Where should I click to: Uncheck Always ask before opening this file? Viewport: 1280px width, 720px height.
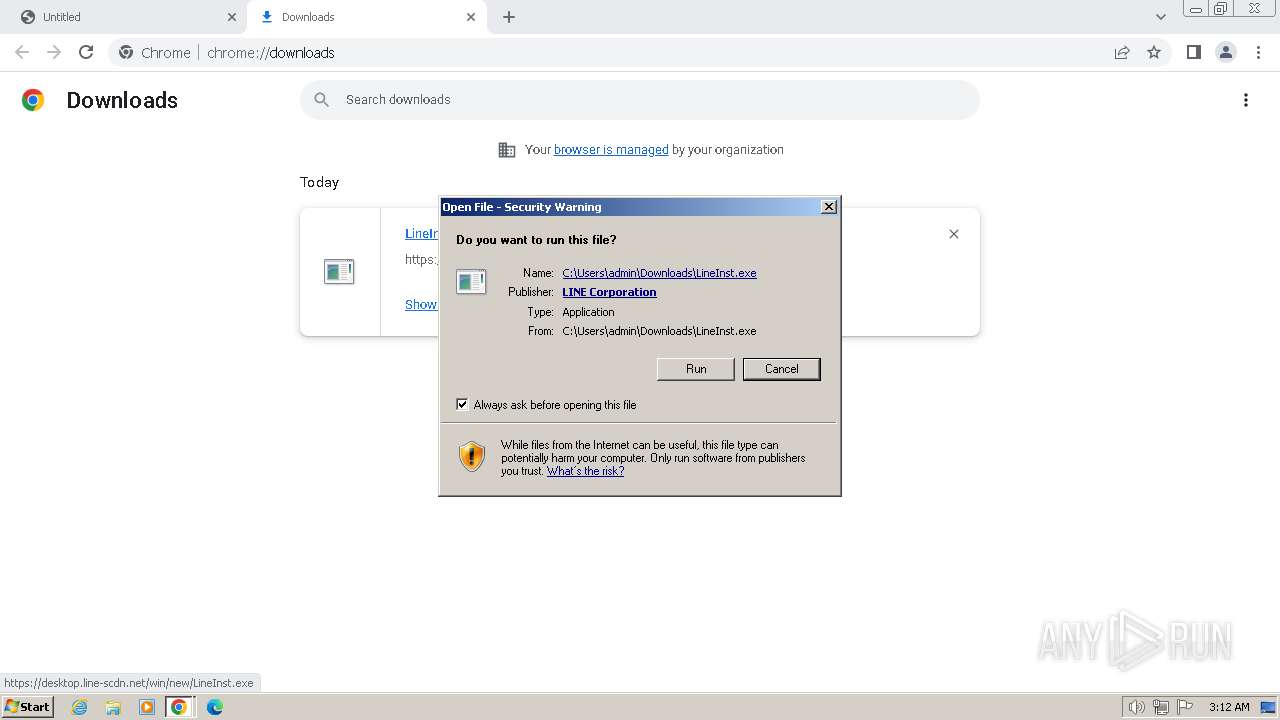(x=462, y=404)
